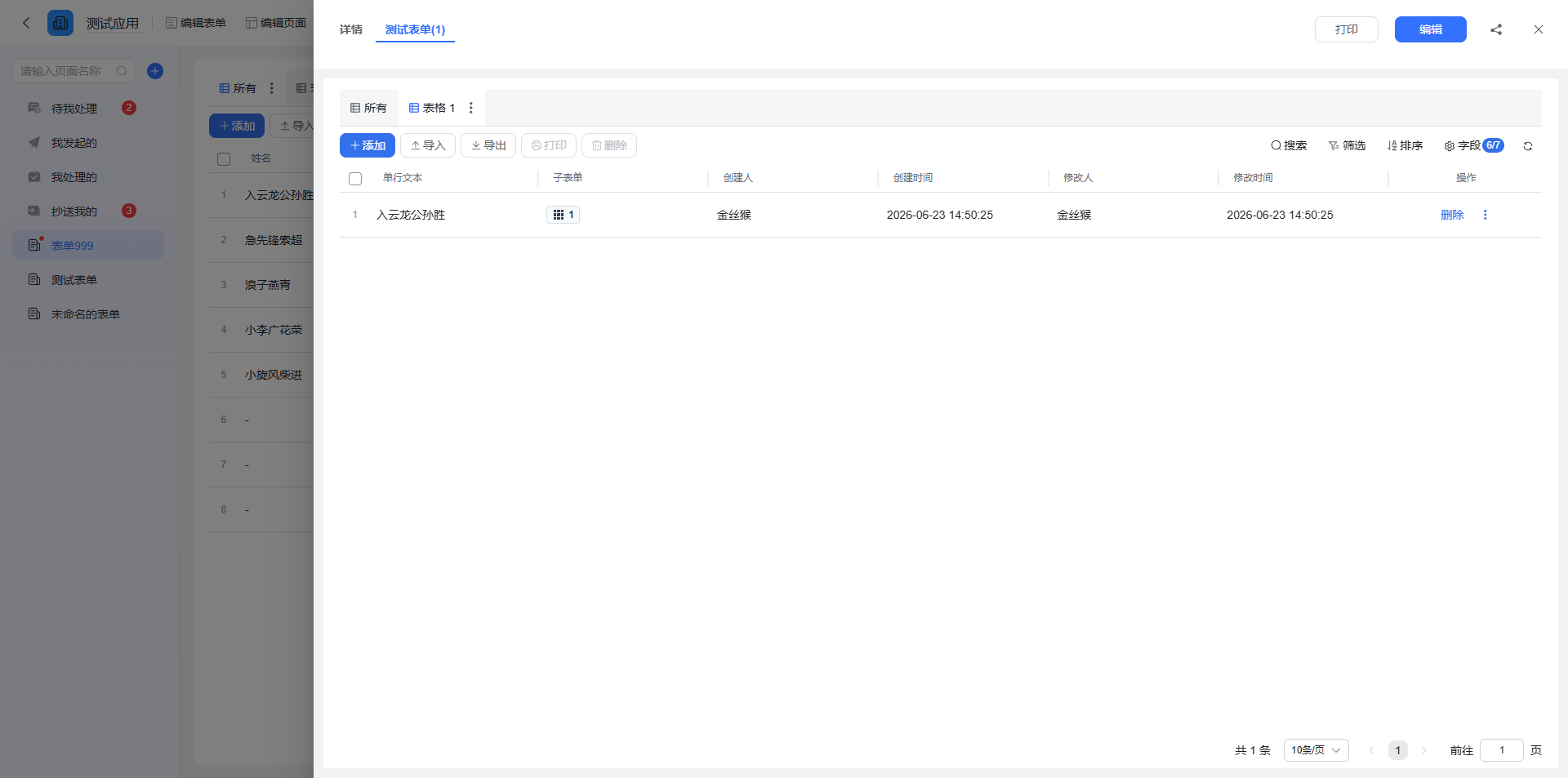
Task: Click the page number jump field
Action: [x=1501, y=750]
